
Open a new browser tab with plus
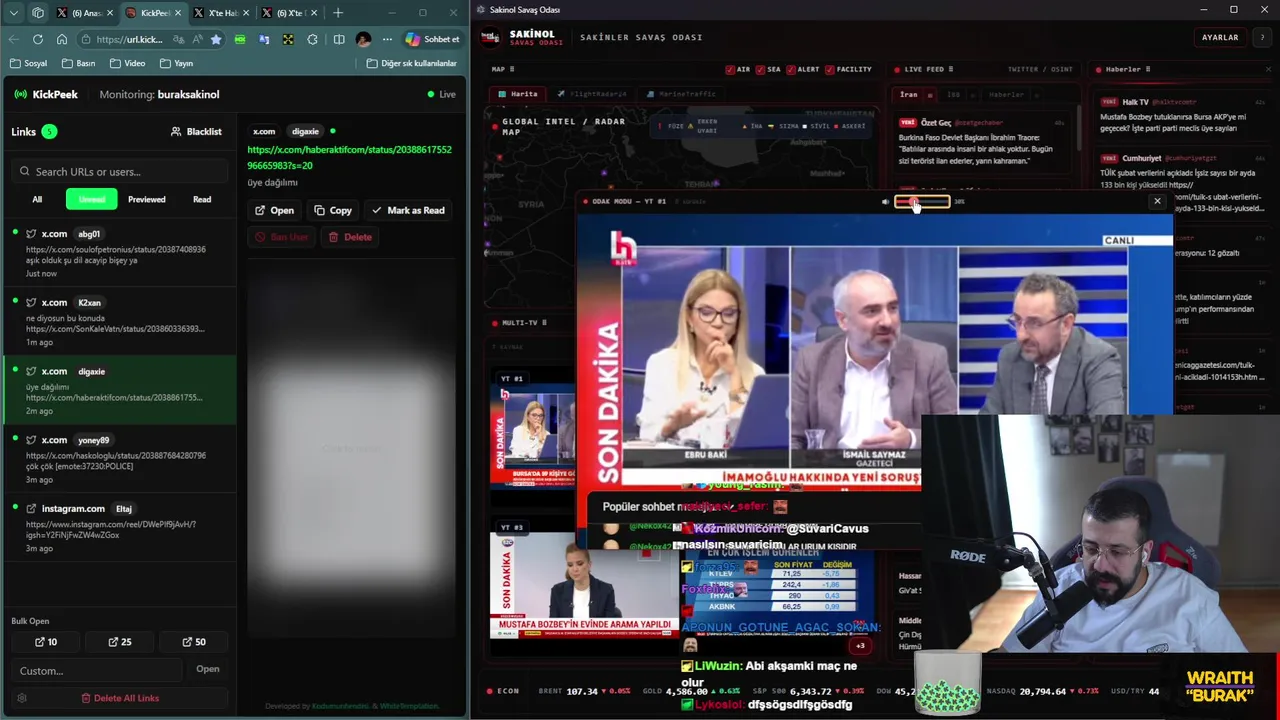338,13
